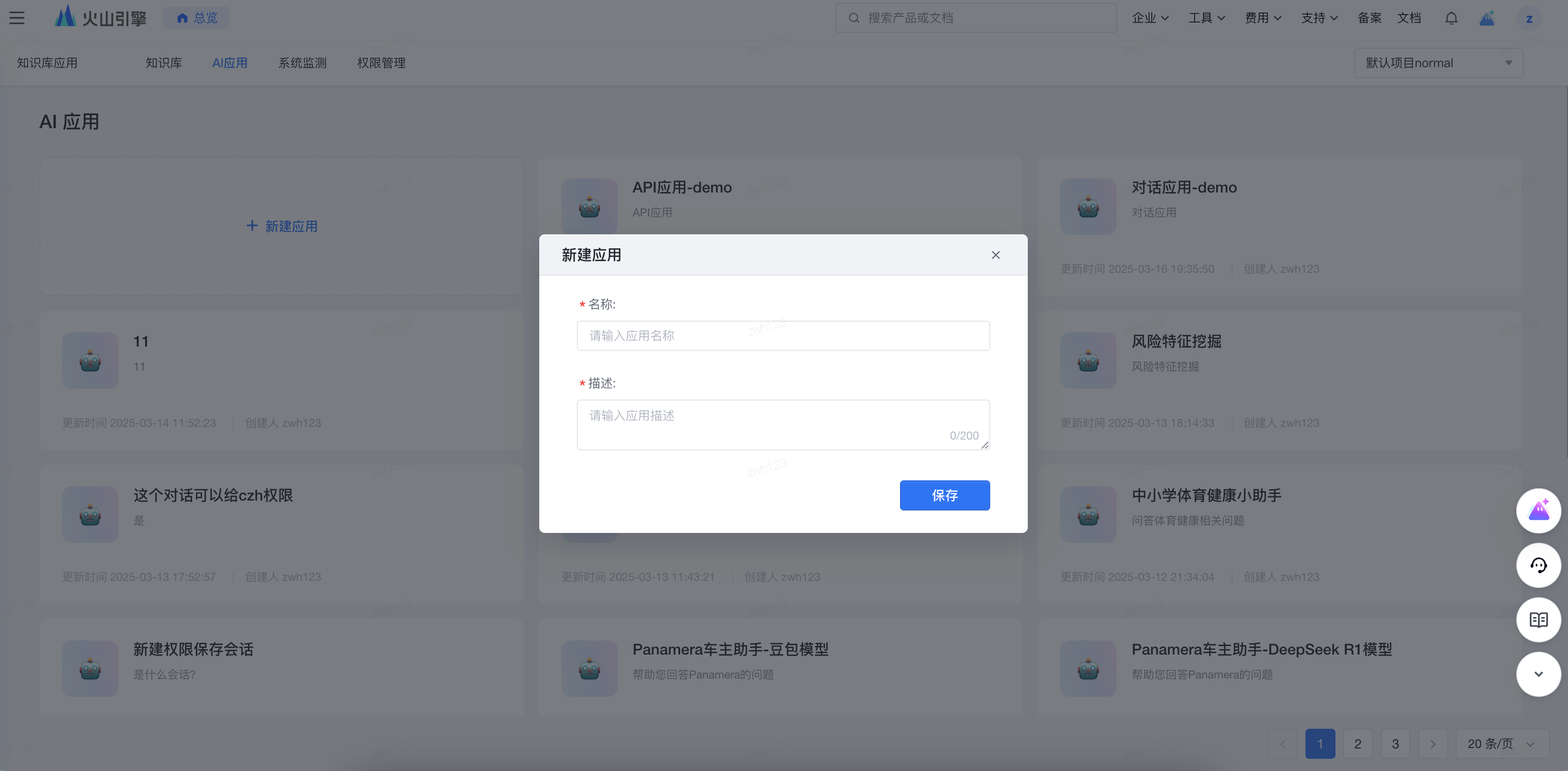Click the 请输入应用名称 name field

click(784, 336)
